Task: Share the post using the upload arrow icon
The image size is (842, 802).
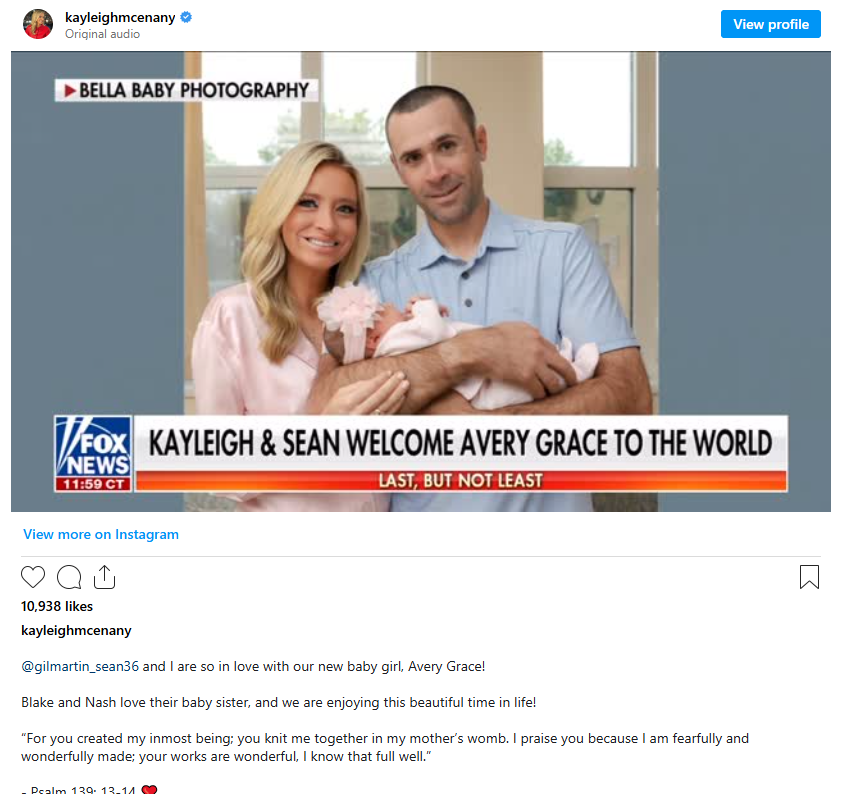Action: pos(104,577)
